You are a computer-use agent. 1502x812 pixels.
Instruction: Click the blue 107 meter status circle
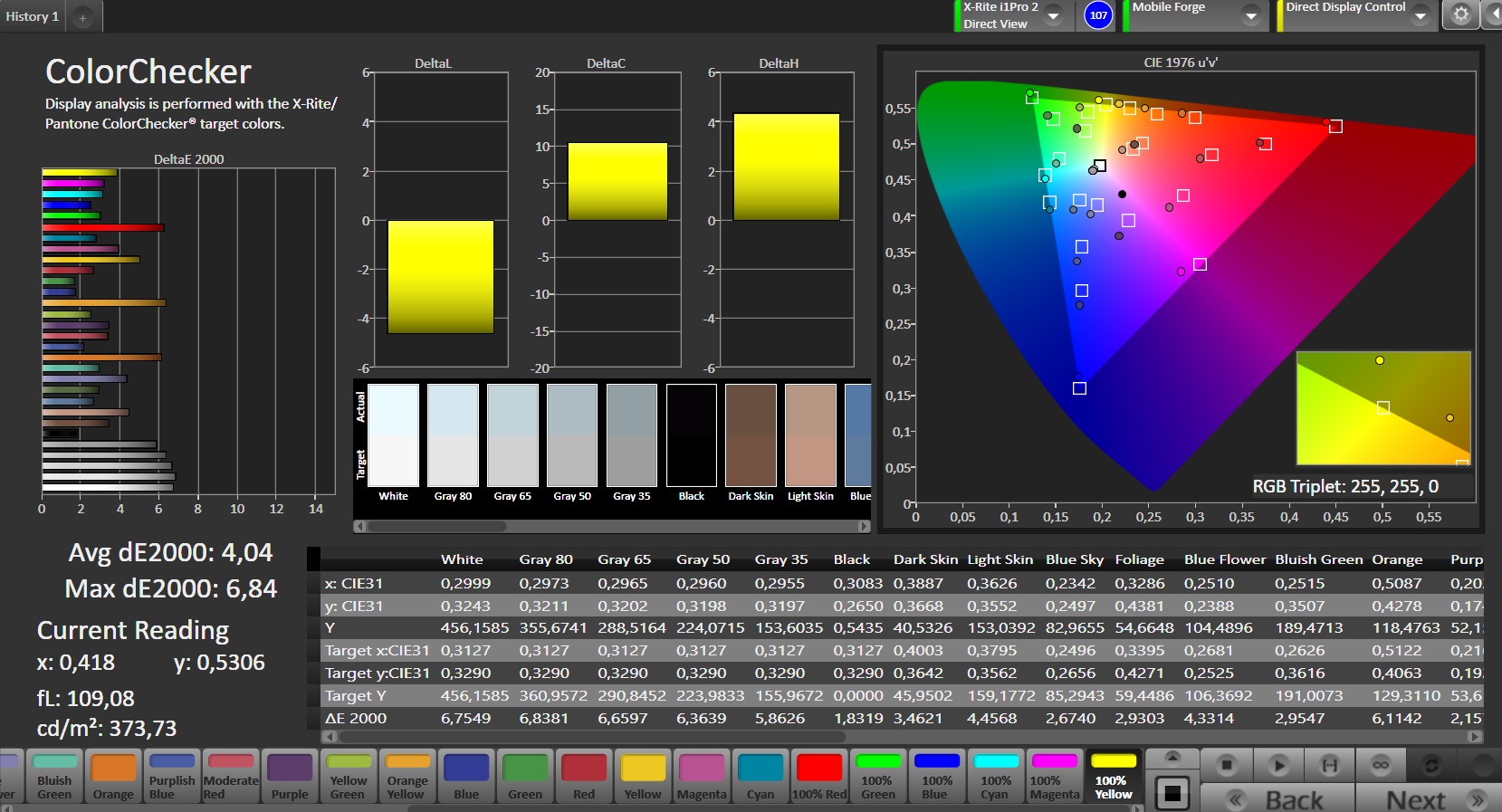pyautogui.click(x=1098, y=15)
